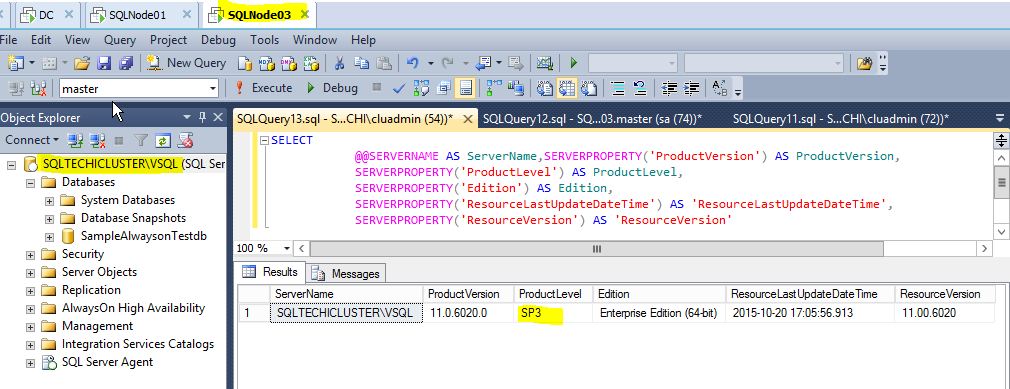Viewport: 1010px width, 389px height.
Task: Switch to the Messages tab
Action: (347, 274)
